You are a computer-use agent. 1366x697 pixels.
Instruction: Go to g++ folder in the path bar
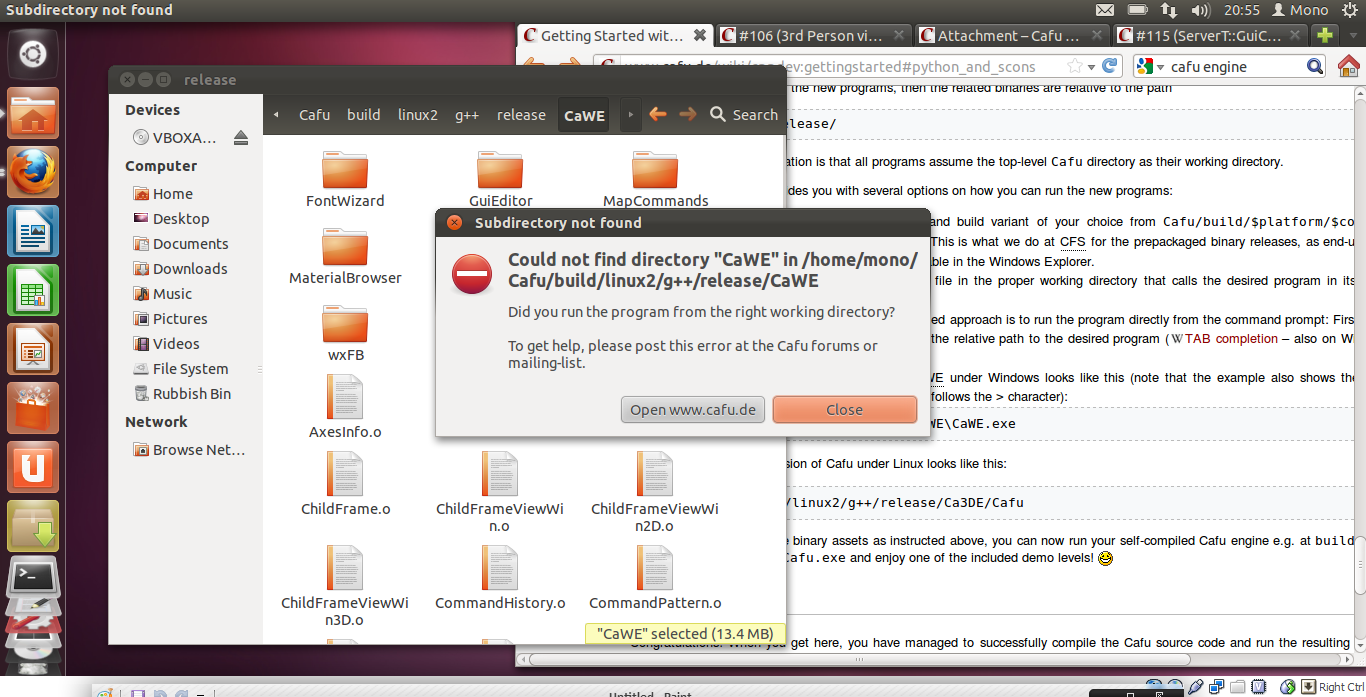[467, 115]
